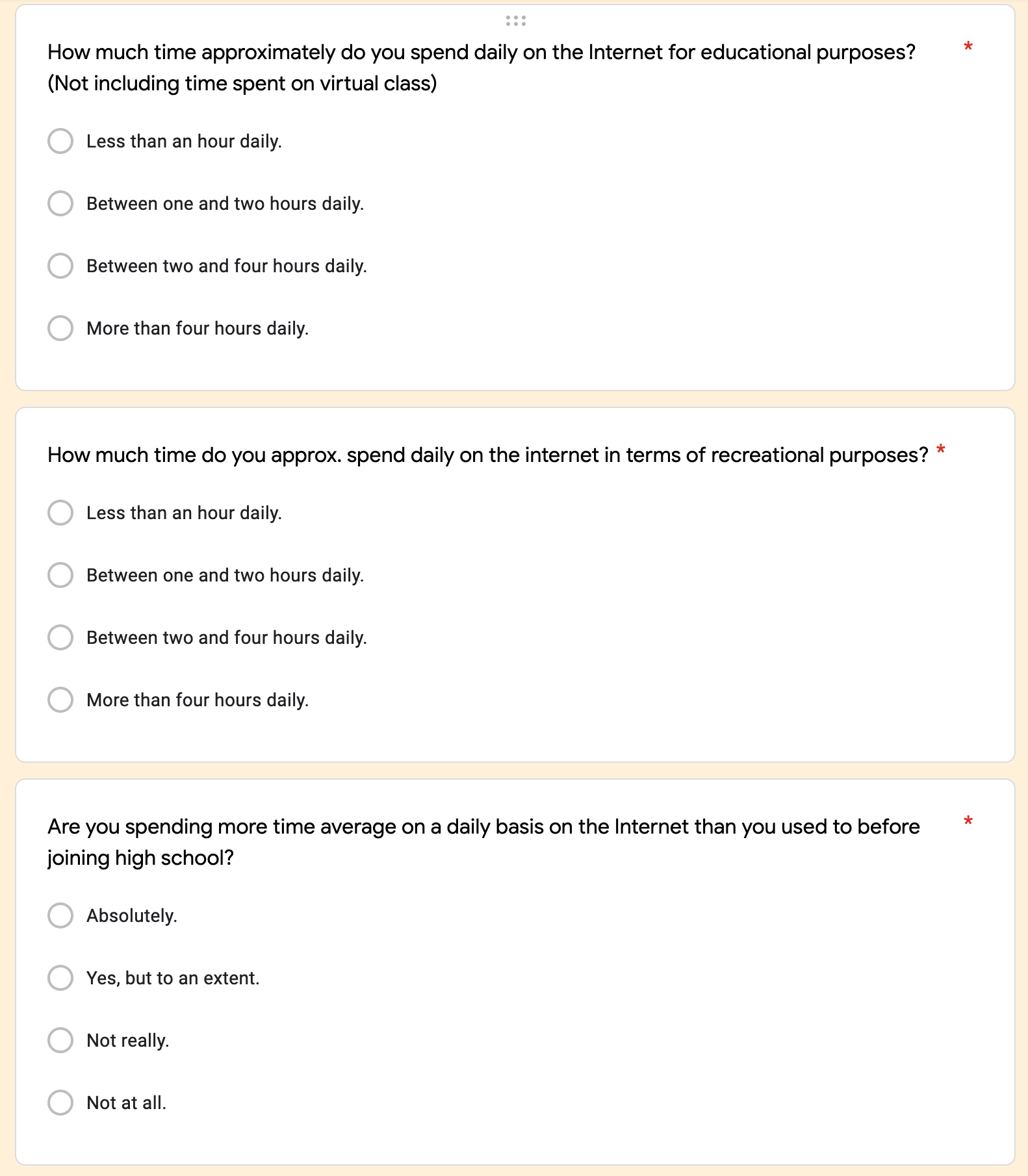Viewport: 1028px width, 1176px height.
Task: Select 'Yes, but to an extent.' answer
Action: tap(60, 978)
